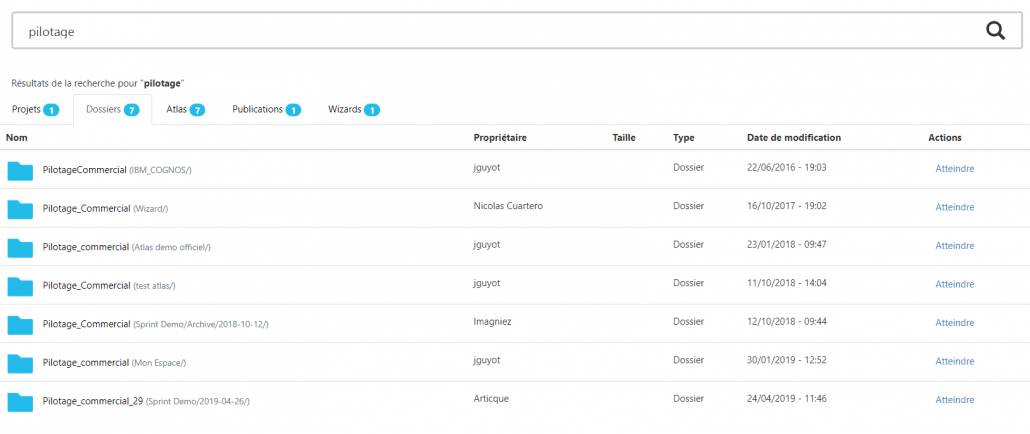Open the Mon Espace folder icon
Screen dimensions: 1030x434
coord(20,362)
